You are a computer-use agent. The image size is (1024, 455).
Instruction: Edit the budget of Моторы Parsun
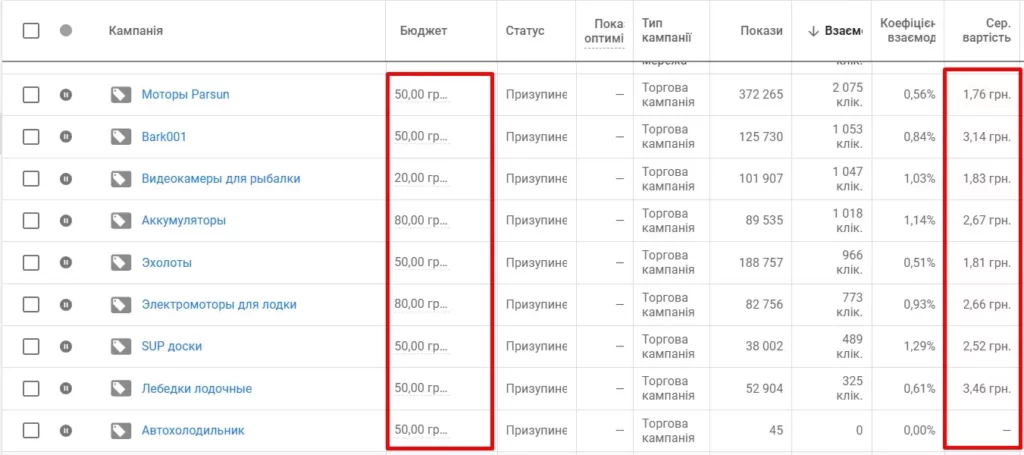click(421, 95)
